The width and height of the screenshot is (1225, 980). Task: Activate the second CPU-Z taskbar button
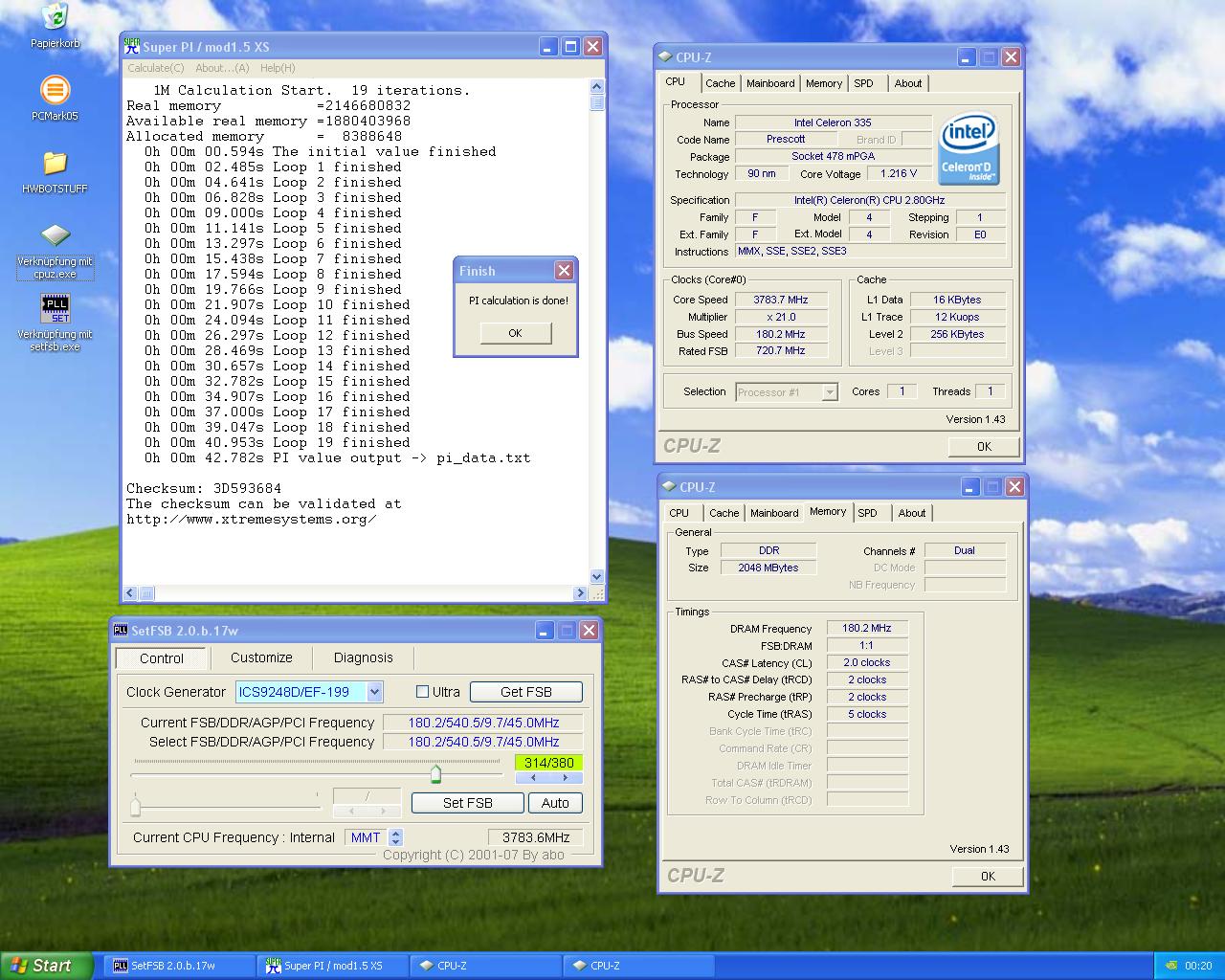click(638, 966)
